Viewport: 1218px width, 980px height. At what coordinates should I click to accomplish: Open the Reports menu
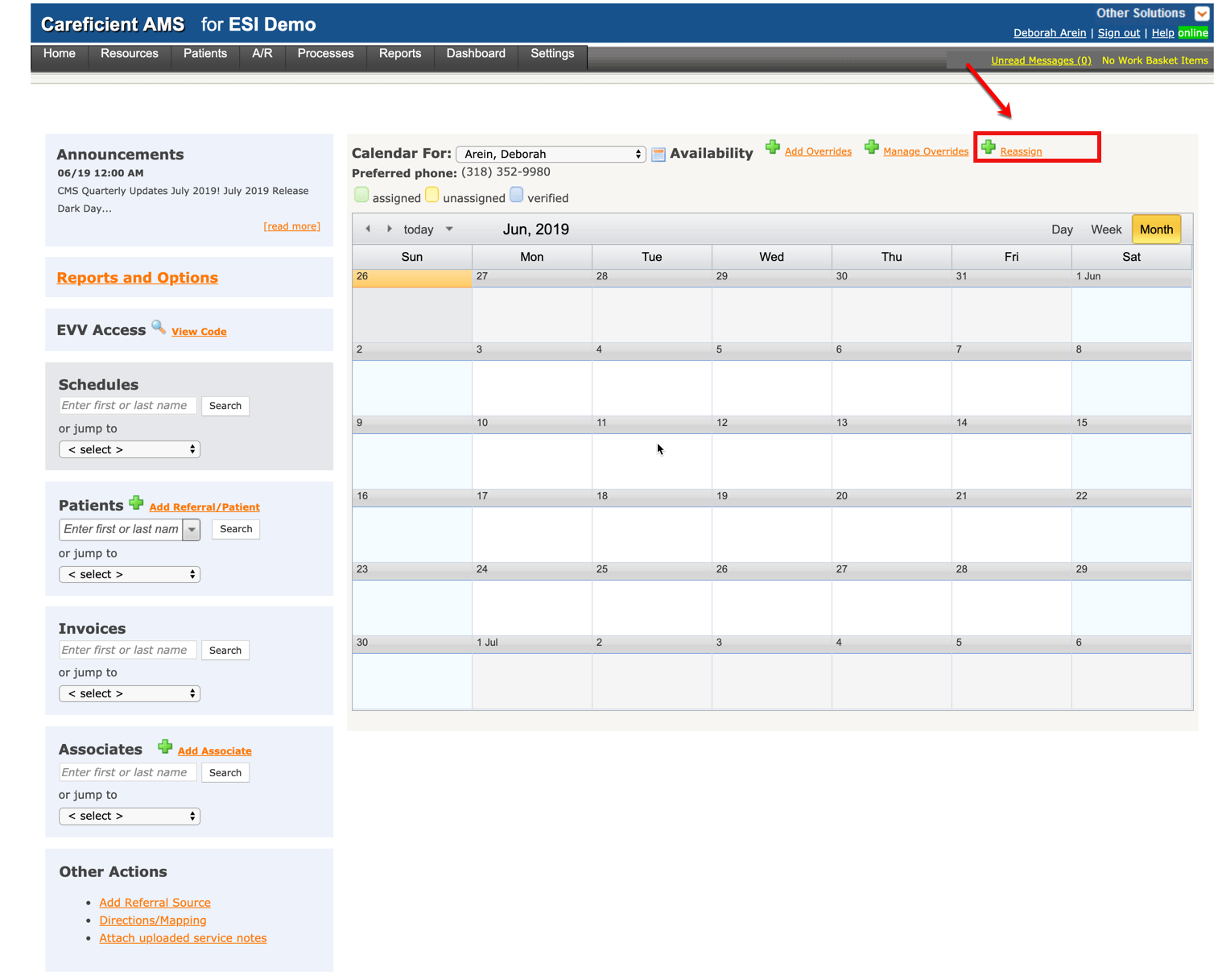(x=400, y=54)
